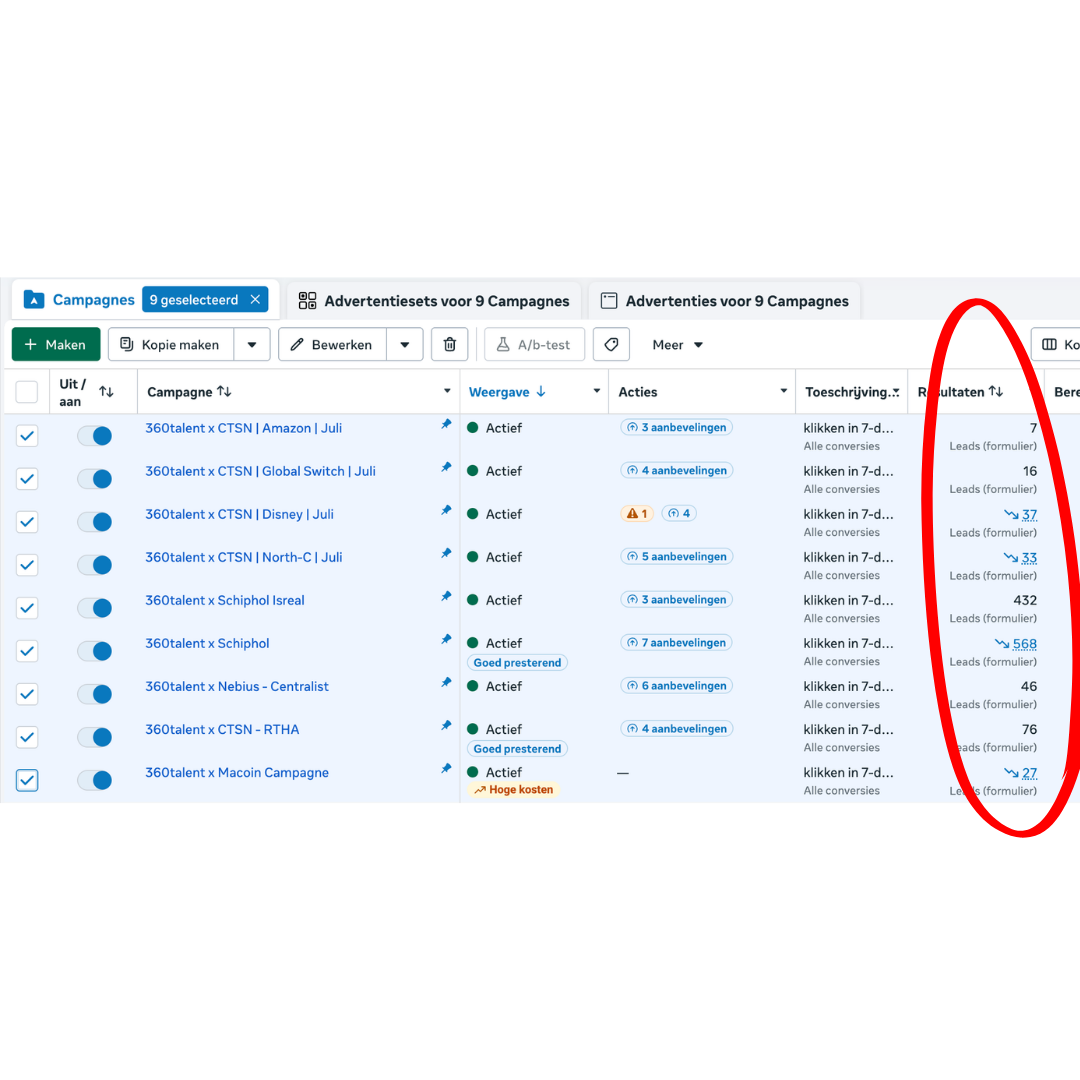Image resolution: width=1080 pixels, height=1080 pixels.
Task: Clear the 9 geselecteerd selection with X
Action: [x=256, y=300]
